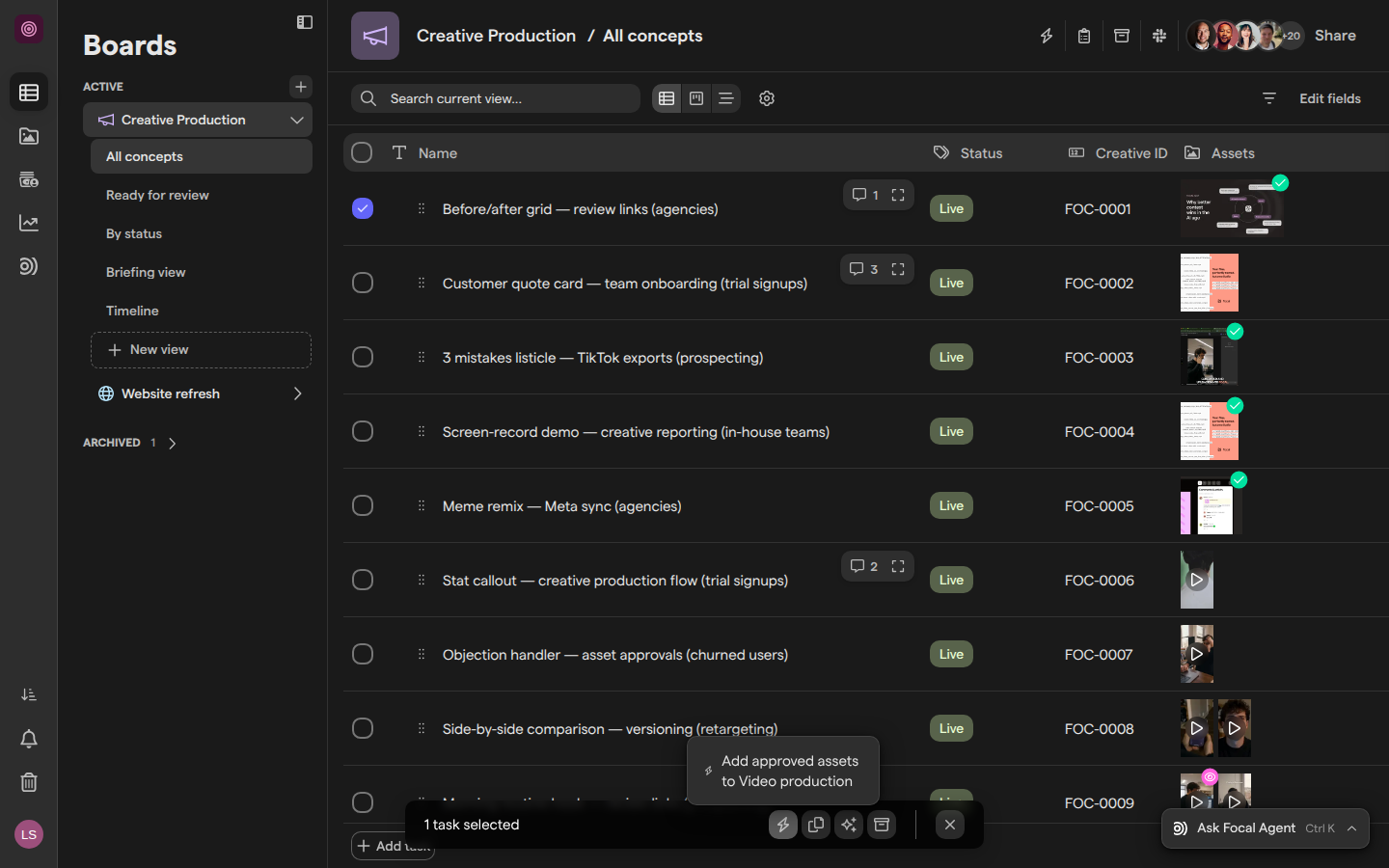Open the Ready for review view
This screenshot has width=1389, height=868.
[x=201, y=195]
